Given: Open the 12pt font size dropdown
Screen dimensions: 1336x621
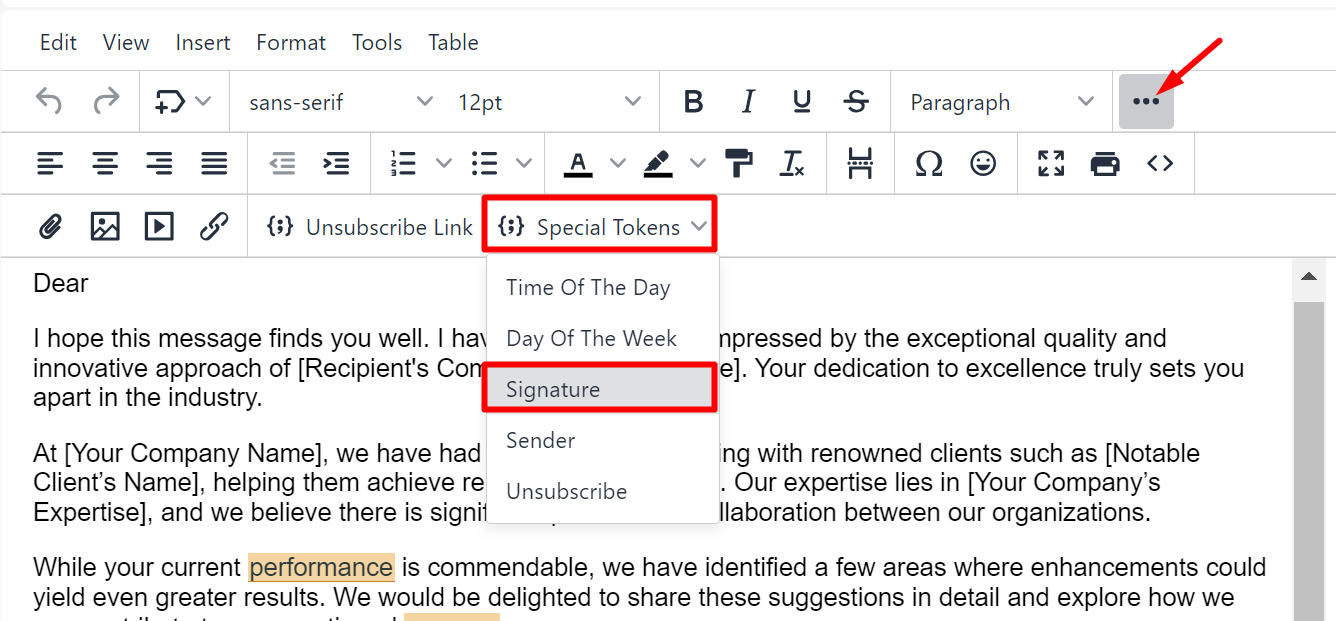Looking at the screenshot, I should [x=548, y=102].
